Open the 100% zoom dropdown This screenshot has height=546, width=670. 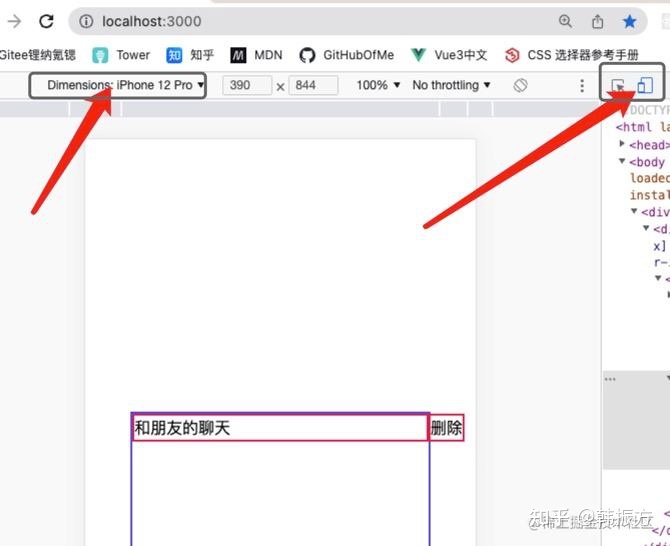[x=378, y=85]
